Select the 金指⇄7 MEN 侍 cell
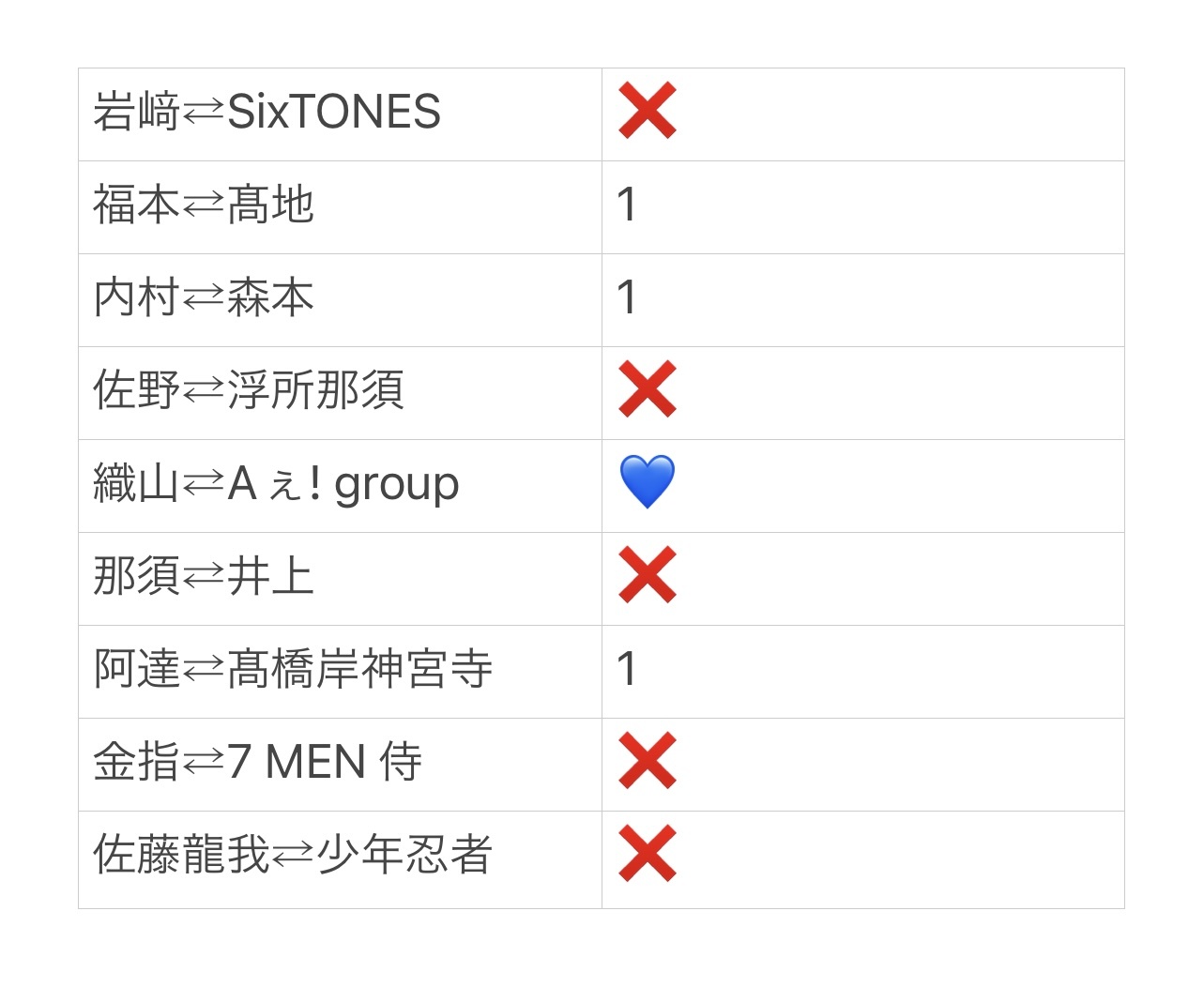Screen dimensions: 1204x987 (x=340, y=765)
